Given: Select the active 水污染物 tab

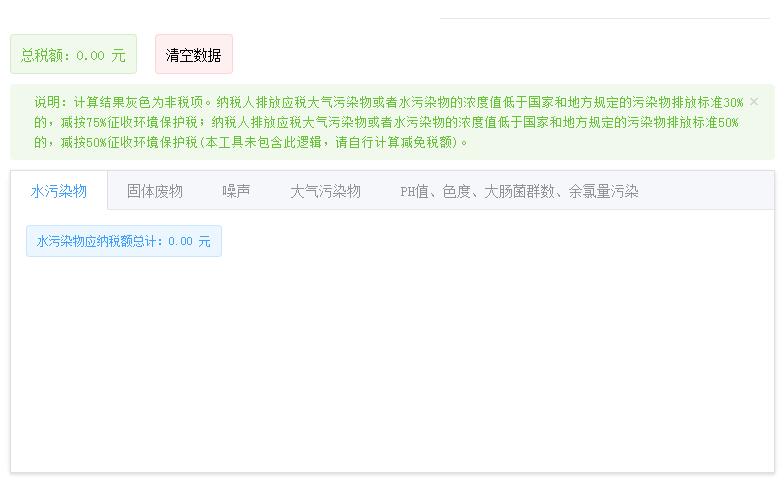Looking at the screenshot, I should 58,191.
